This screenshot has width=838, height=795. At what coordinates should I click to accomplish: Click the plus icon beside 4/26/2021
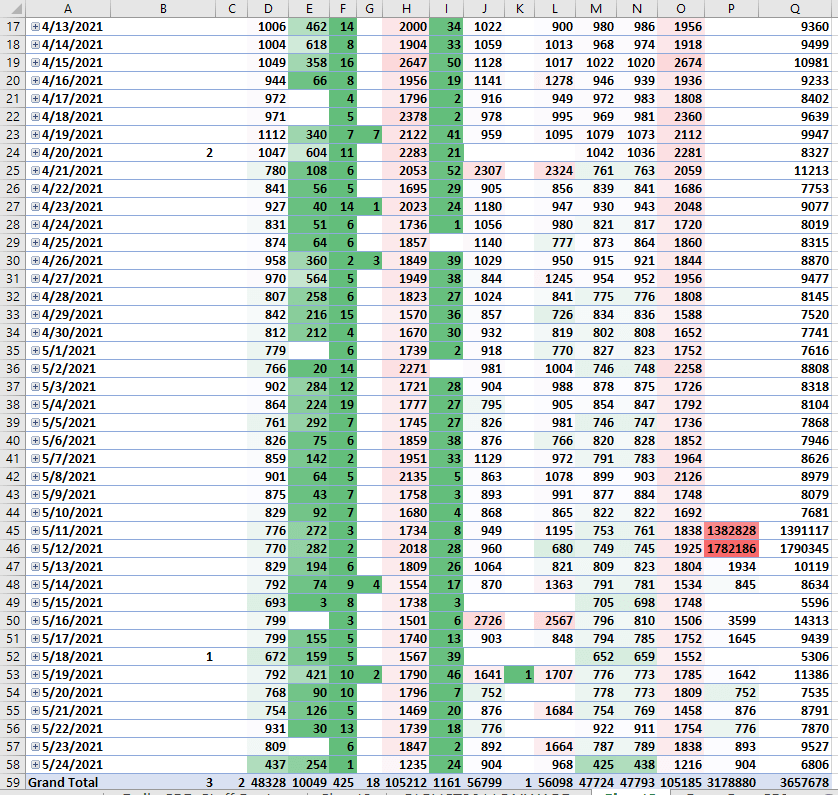(x=36, y=260)
